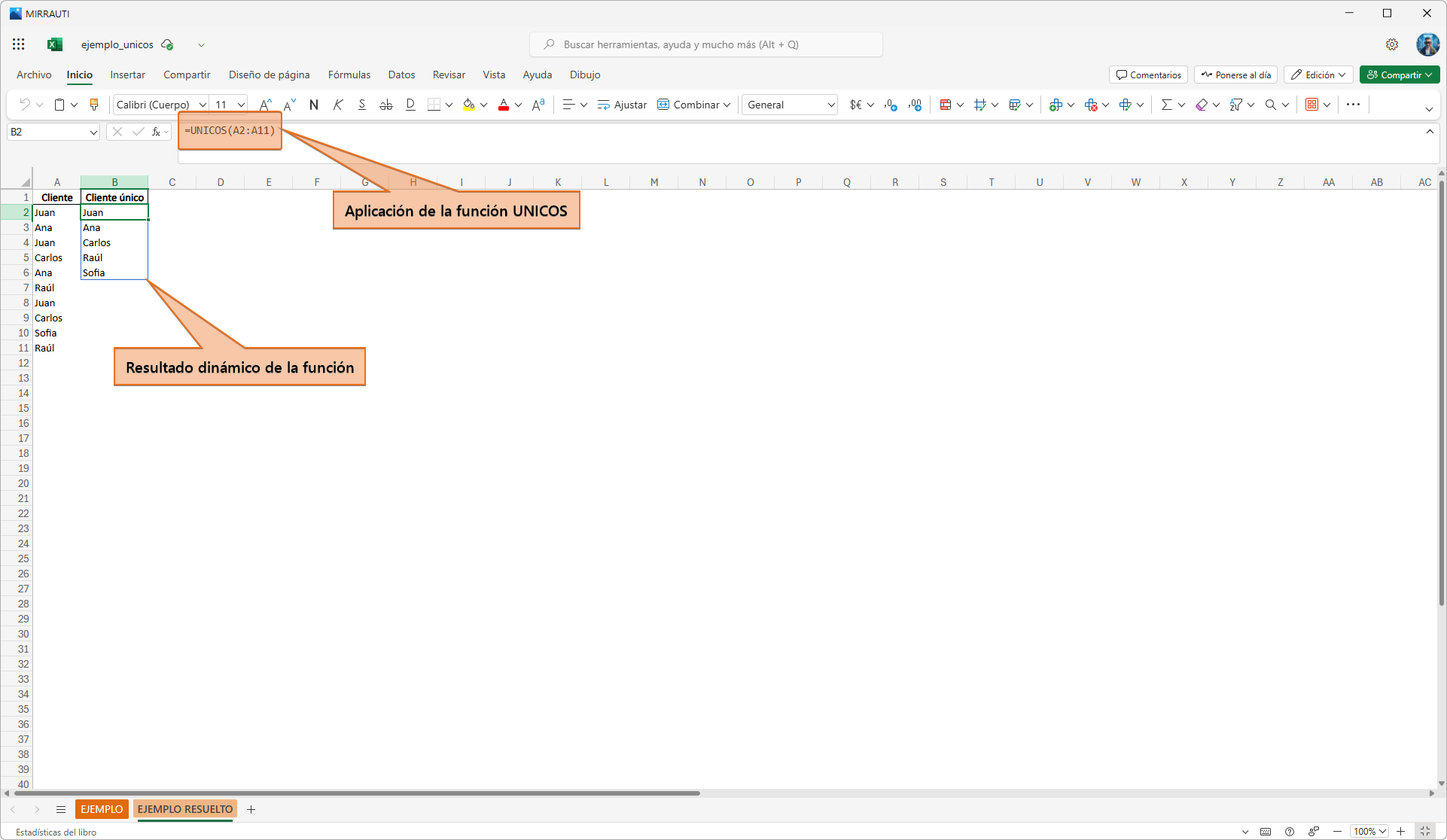Open the Fórmulas ribbon tab
Screen dimensions: 1447x840
[349, 75]
